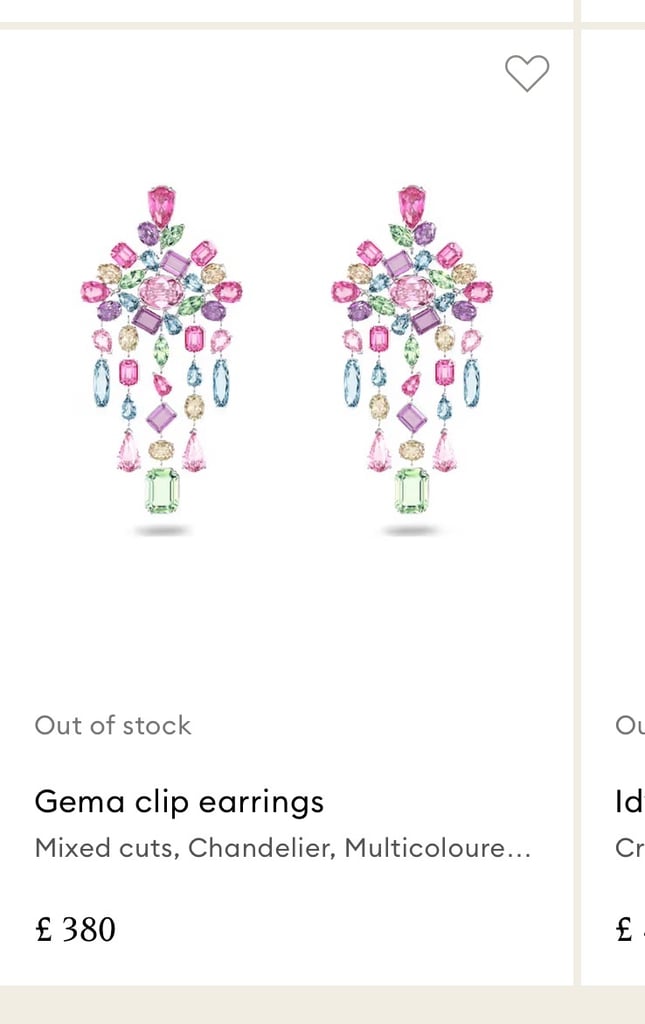Click large pink oval center stone, right earring

click(x=412, y=292)
